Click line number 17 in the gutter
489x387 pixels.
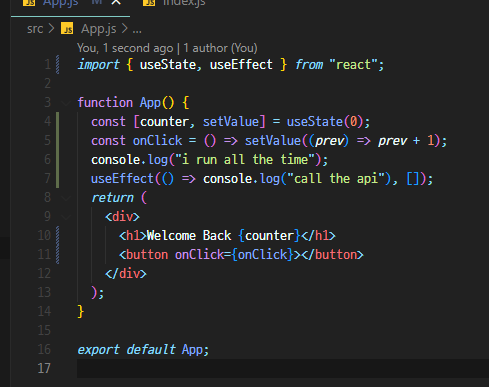(44, 369)
